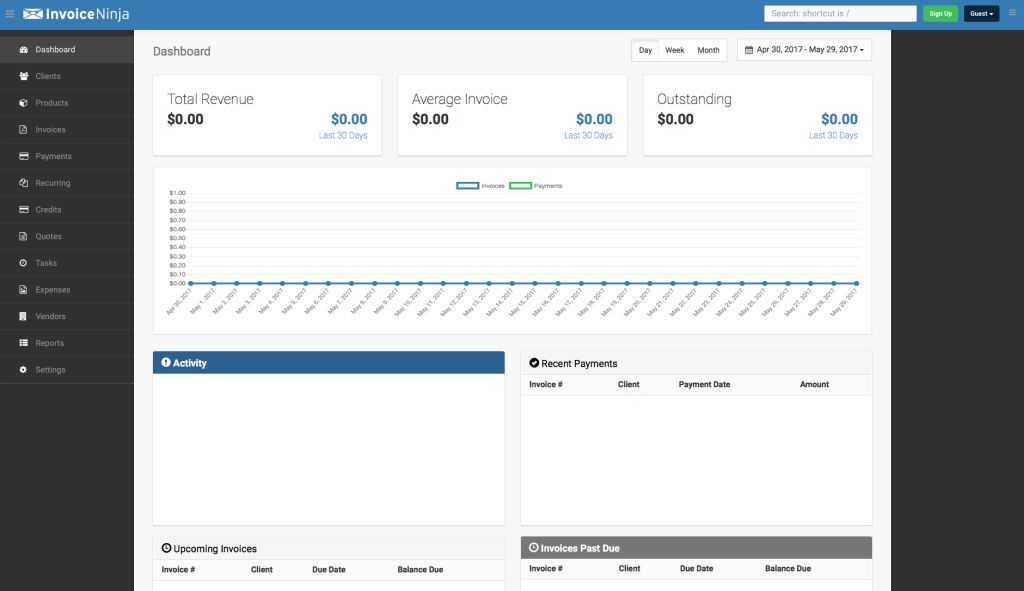
Task: Open Credits from the sidebar
Action: [x=67, y=210]
